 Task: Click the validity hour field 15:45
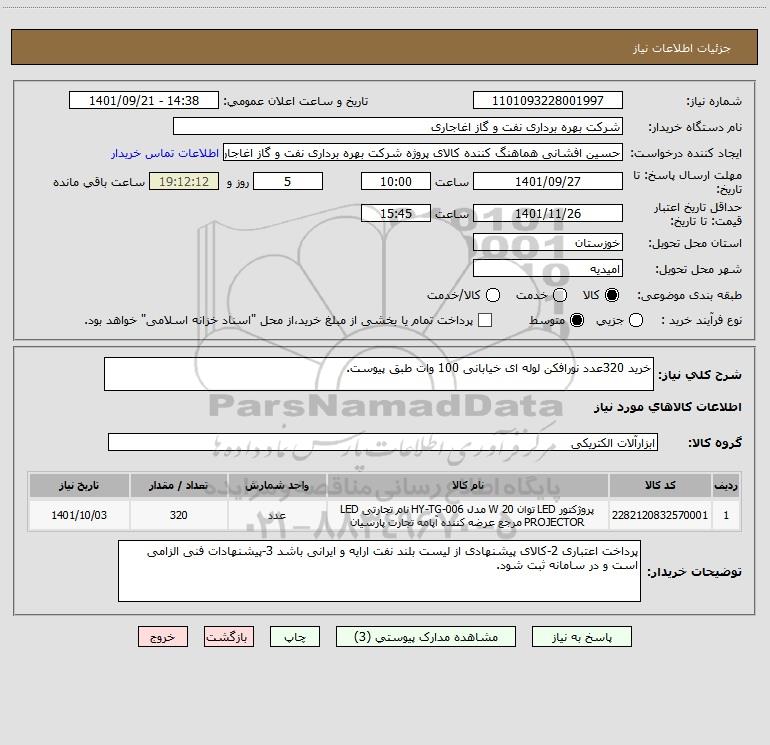396,214
